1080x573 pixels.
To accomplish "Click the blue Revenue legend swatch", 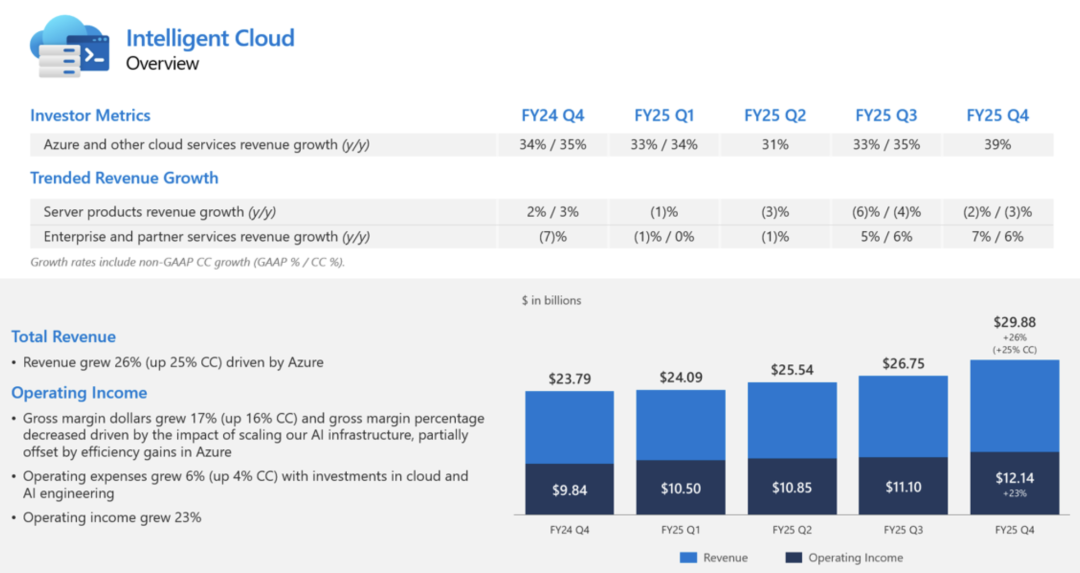I will click(689, 557).
